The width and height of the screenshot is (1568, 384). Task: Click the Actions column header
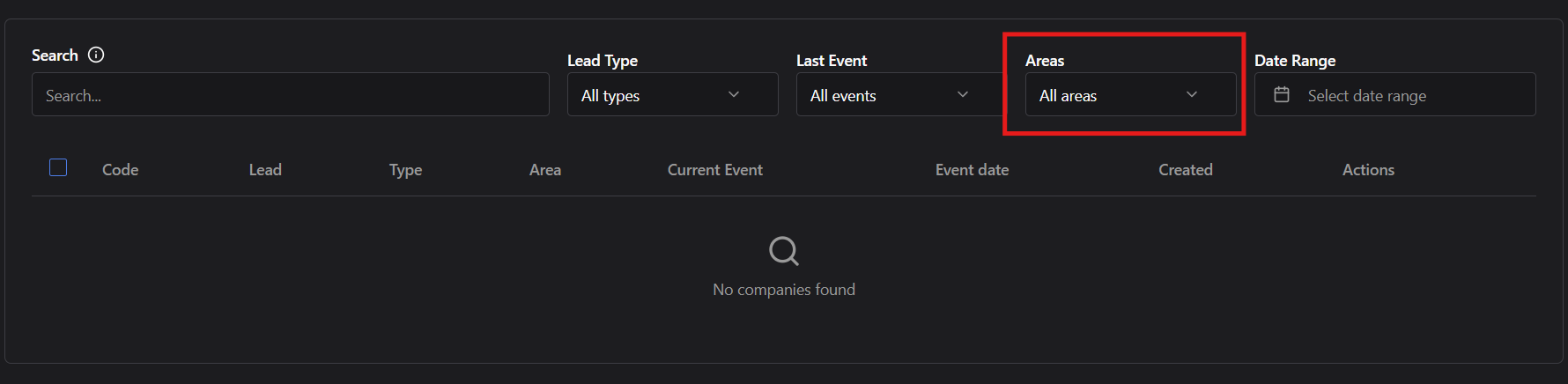(x=1369, y=170)
